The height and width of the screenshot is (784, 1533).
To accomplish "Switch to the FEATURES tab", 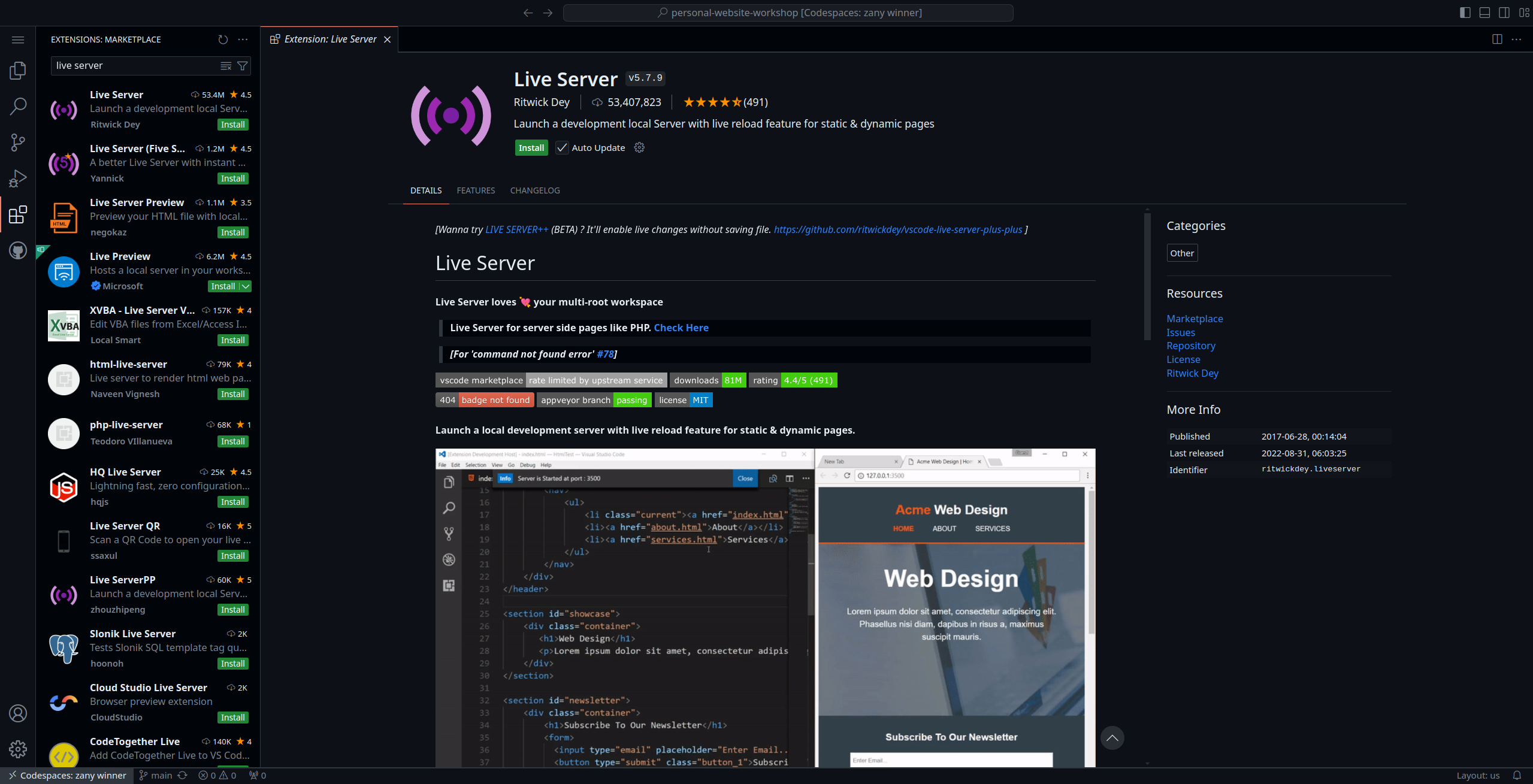I will click(x=476, y=190).
